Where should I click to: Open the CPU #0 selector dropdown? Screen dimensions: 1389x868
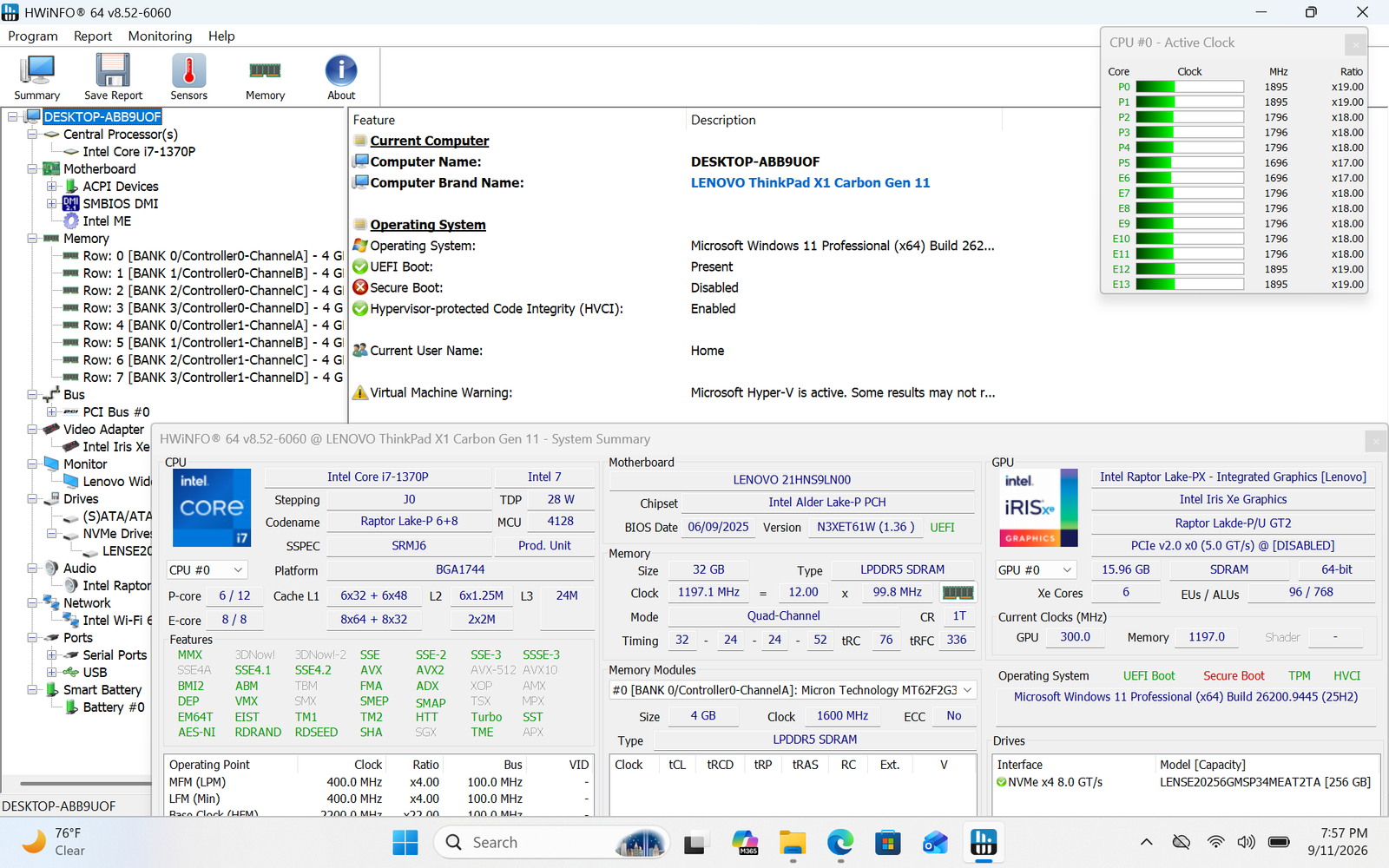207,570
